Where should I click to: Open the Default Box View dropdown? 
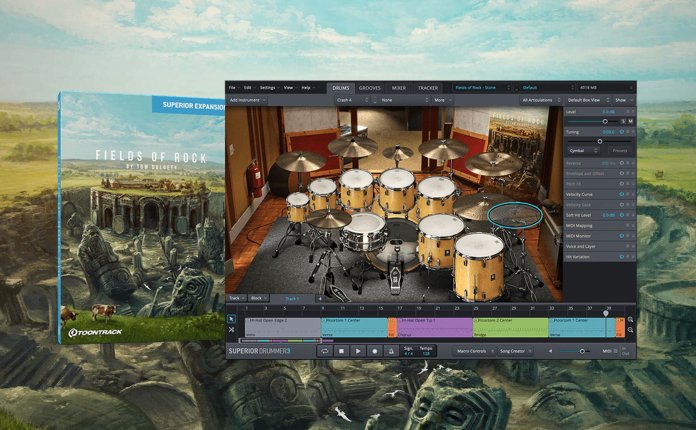588,100
